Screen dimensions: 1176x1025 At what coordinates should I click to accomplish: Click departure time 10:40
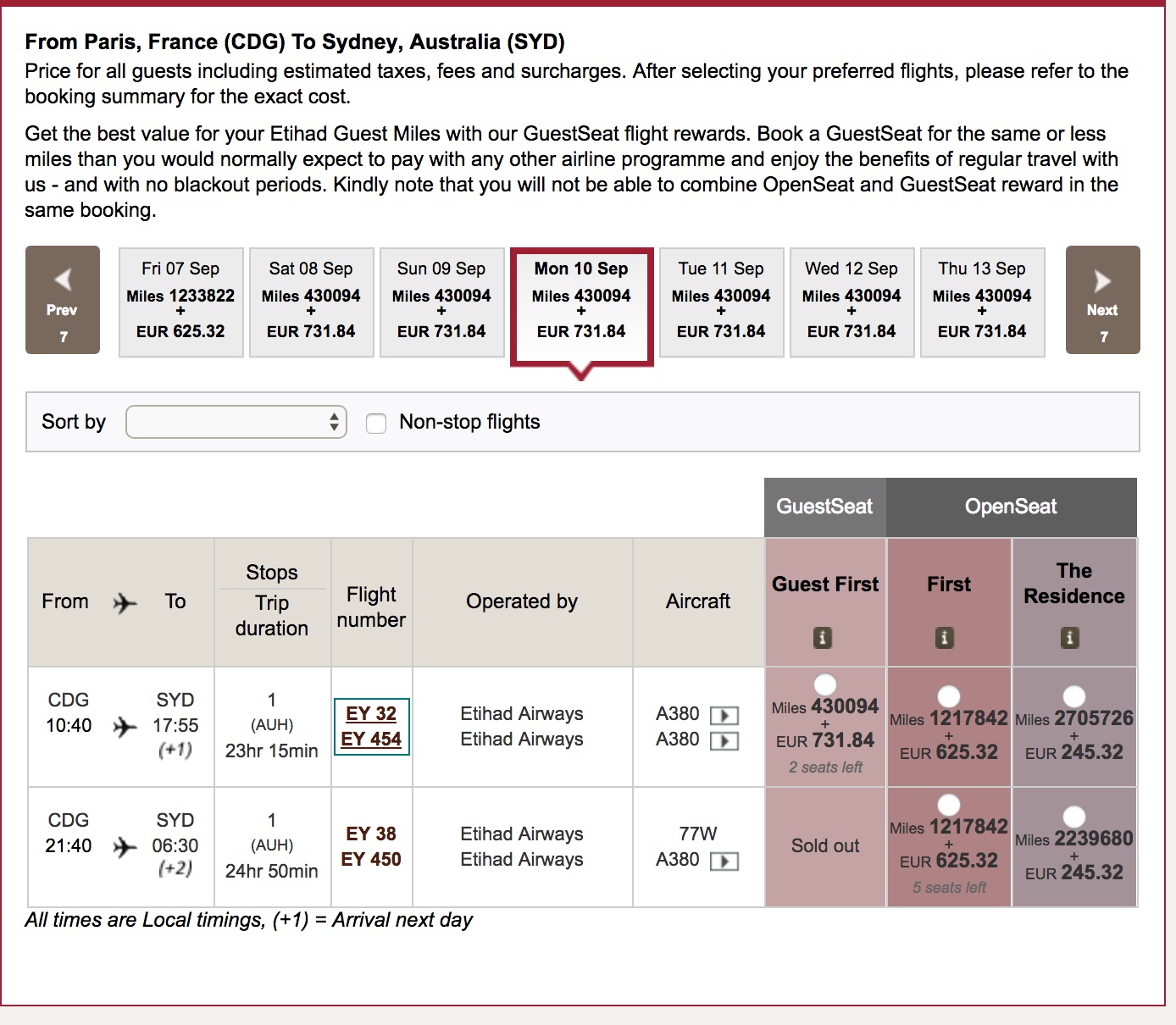pos(69,725)
